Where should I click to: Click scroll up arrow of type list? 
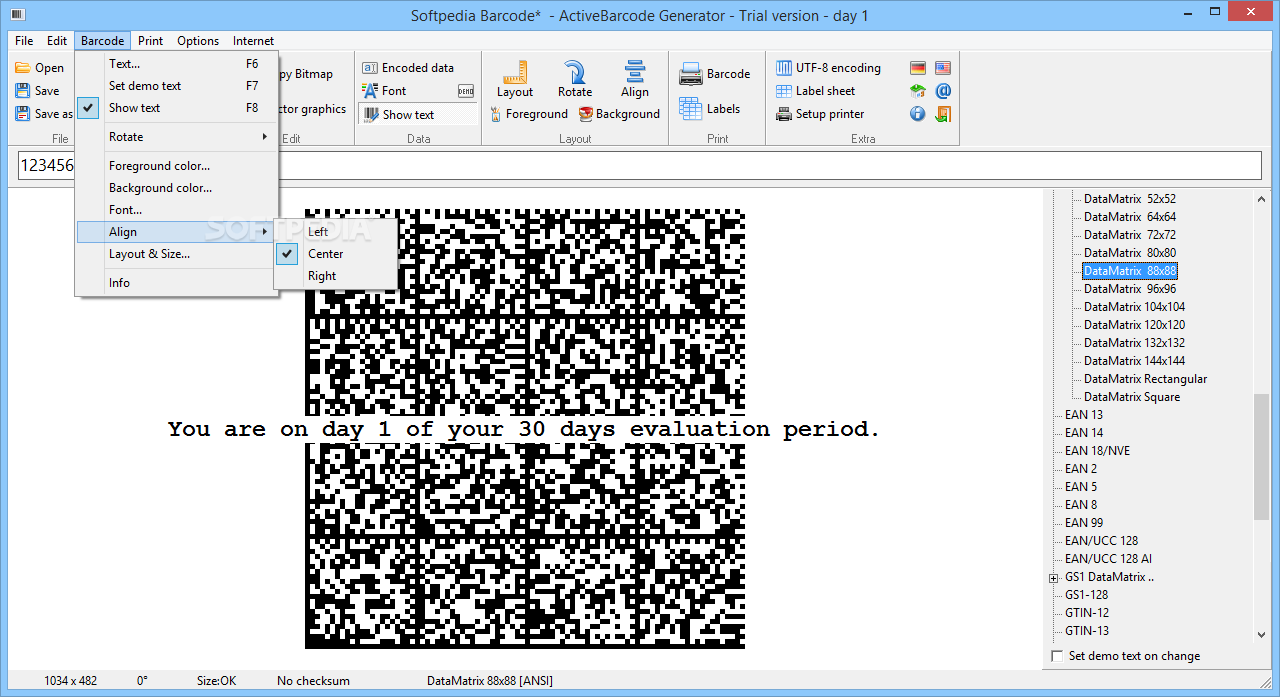[x=1261, y=198]
